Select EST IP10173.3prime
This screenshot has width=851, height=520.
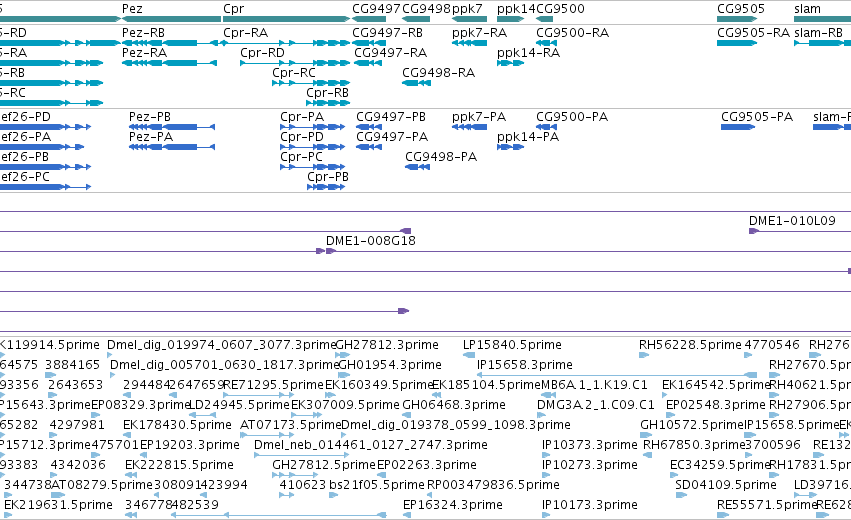click(545, 516)
